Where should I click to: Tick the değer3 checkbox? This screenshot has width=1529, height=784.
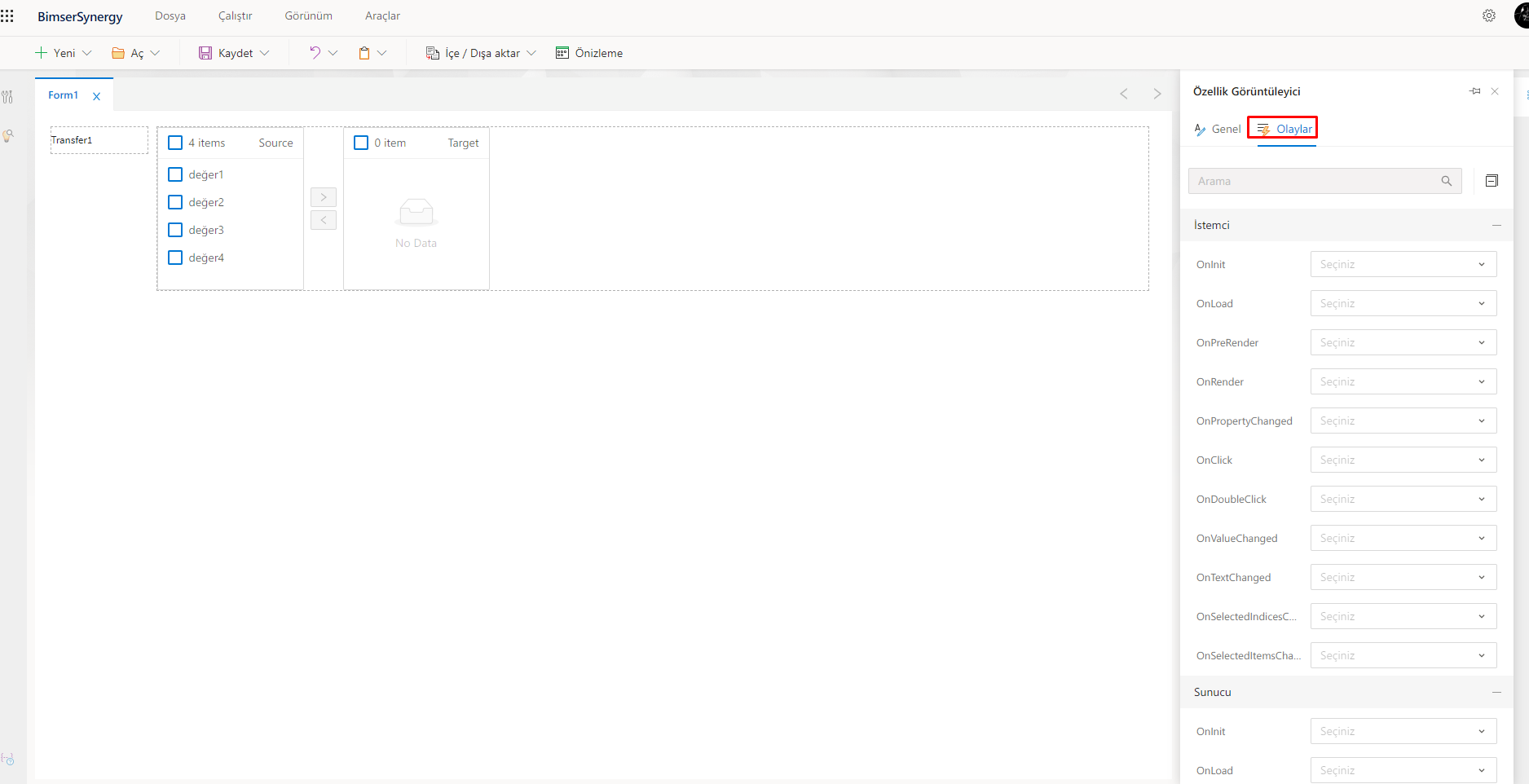(x=175, y=230)
